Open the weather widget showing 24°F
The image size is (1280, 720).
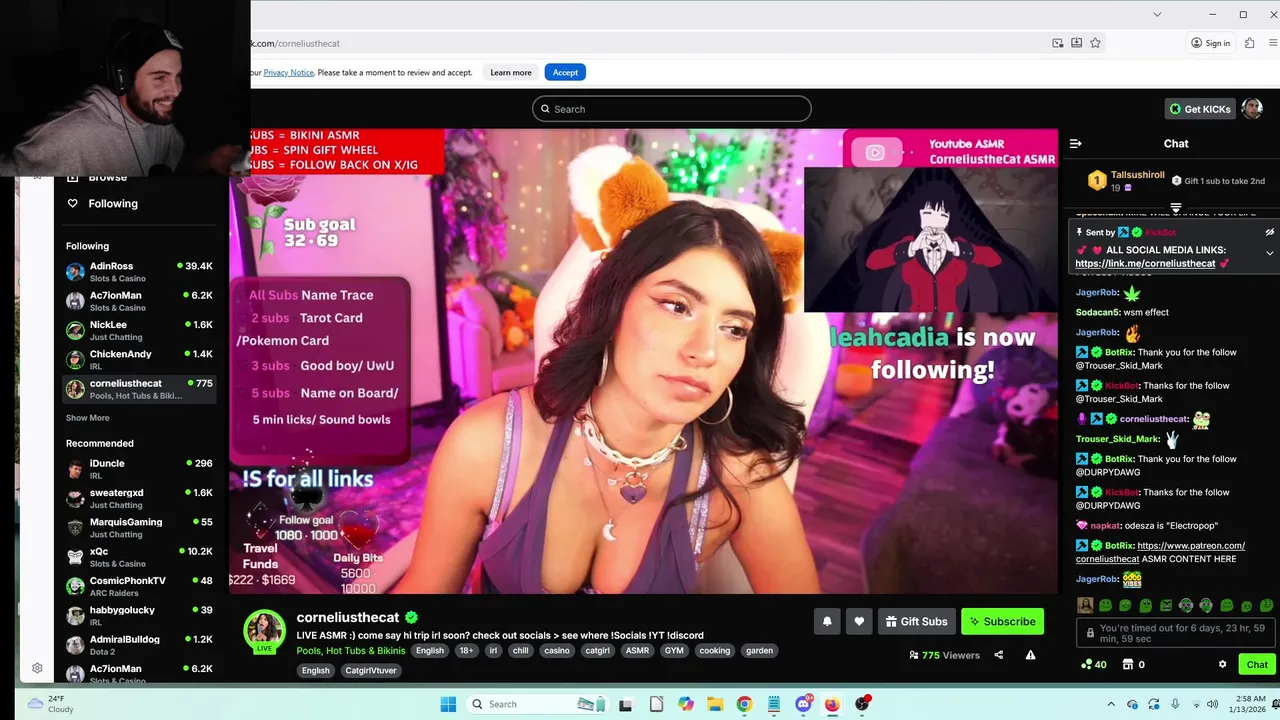coord(50,704)
